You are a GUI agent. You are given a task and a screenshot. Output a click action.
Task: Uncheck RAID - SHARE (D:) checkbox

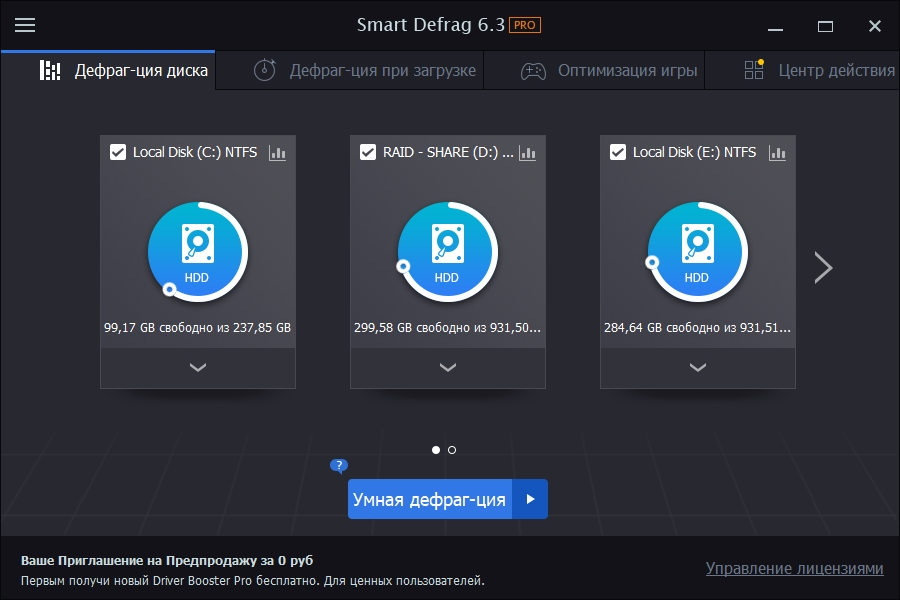coord(367,152)
